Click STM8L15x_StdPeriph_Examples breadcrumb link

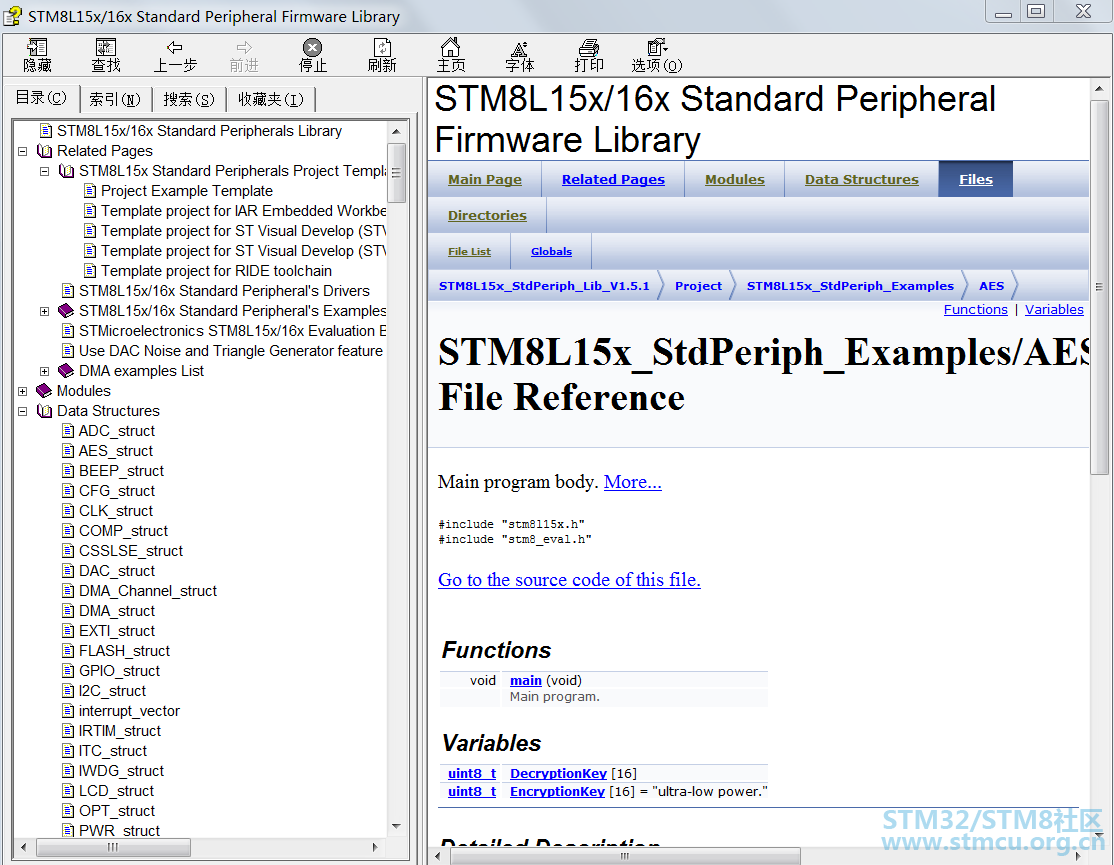click(850, 285)
